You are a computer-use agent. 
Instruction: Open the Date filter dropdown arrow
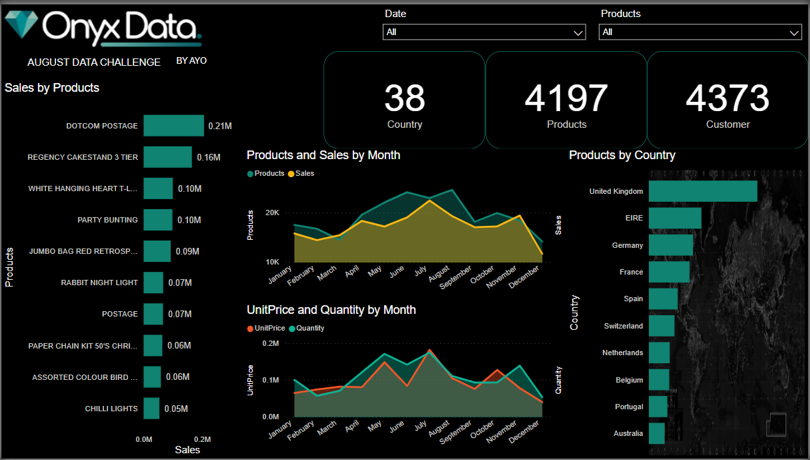point(578,33)
